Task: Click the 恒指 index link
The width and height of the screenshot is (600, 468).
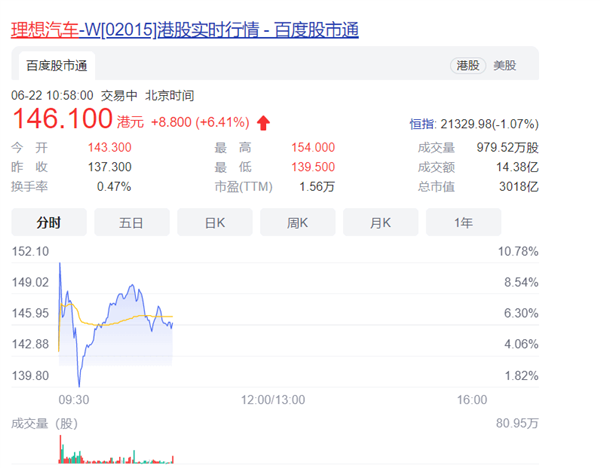Action: [x=422, y=124]
